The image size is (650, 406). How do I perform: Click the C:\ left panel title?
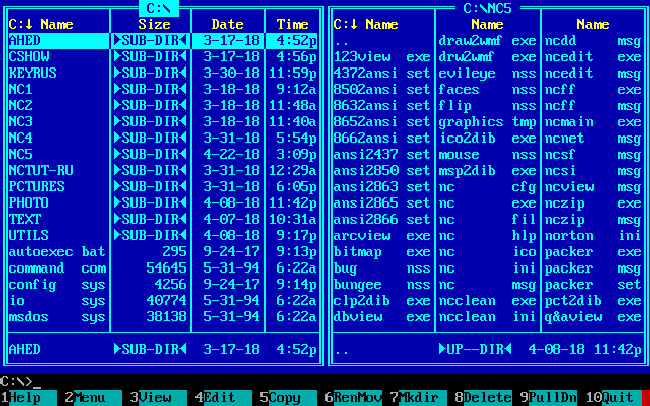tap(158, 8)
